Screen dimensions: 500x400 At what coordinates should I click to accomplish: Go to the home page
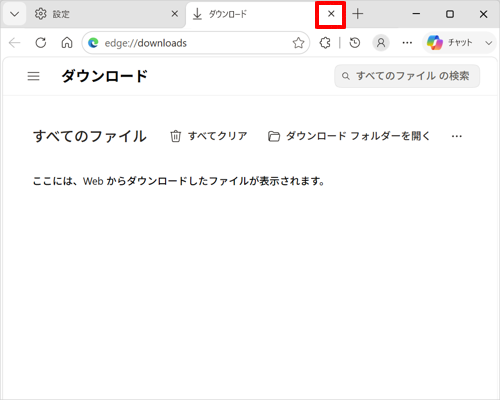pos(67,43)
